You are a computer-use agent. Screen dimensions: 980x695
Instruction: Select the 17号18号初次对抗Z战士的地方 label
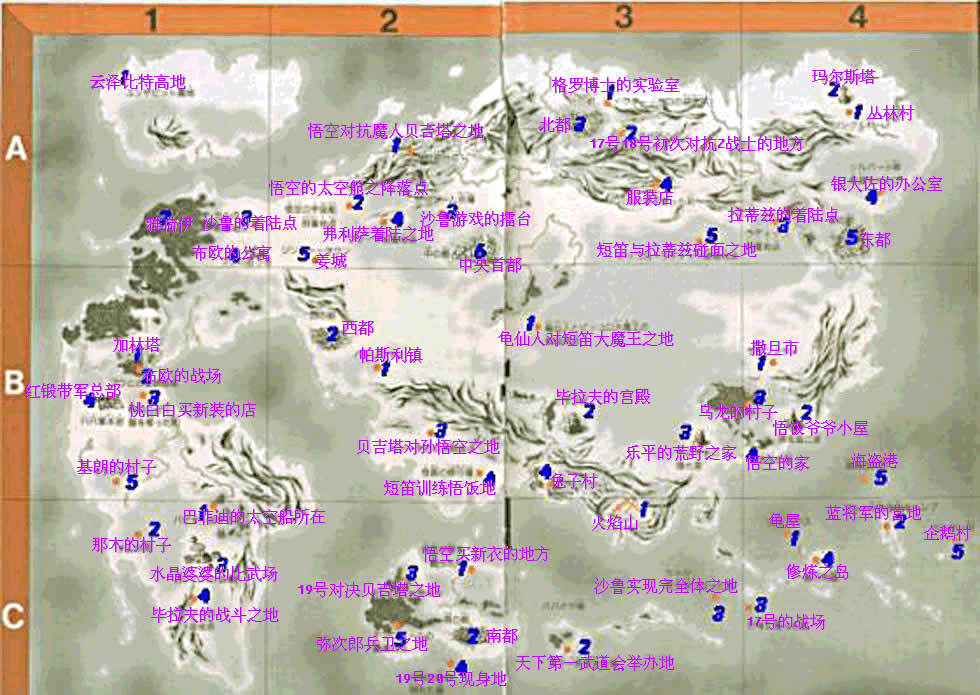click(697, 144)
